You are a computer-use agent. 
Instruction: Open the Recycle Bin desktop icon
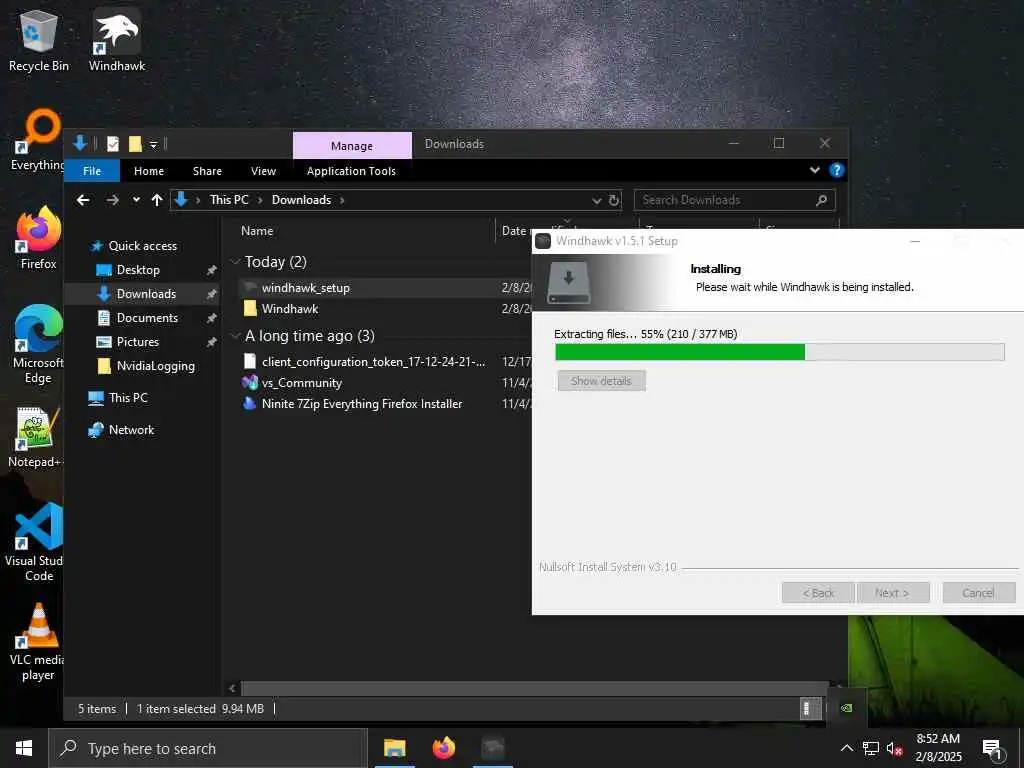[39, 40]
